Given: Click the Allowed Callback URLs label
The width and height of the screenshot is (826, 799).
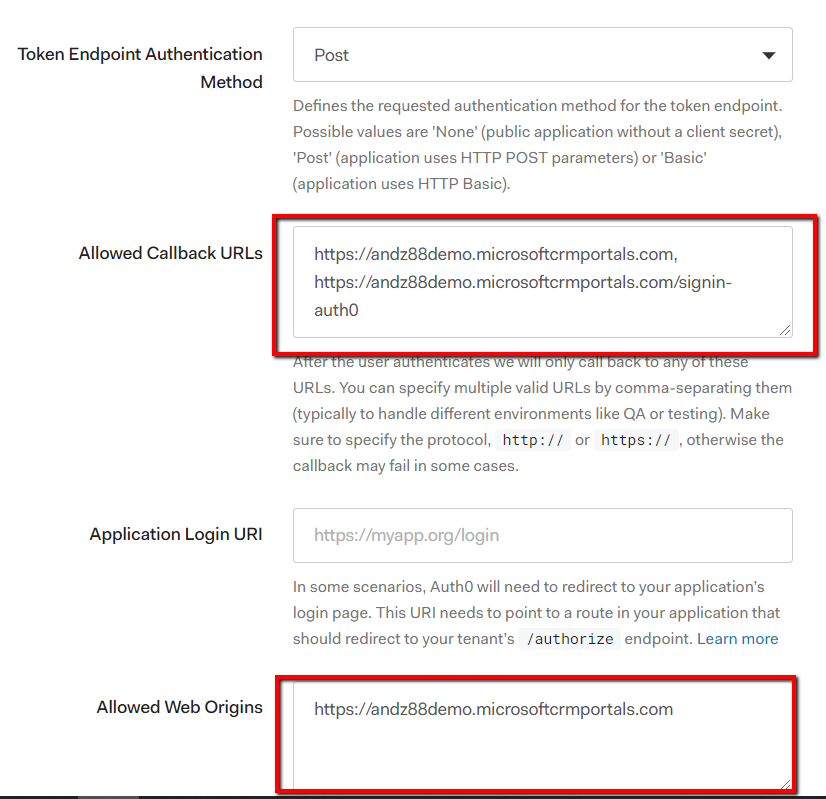Looking at the screenshot, I should click(170, 253).
